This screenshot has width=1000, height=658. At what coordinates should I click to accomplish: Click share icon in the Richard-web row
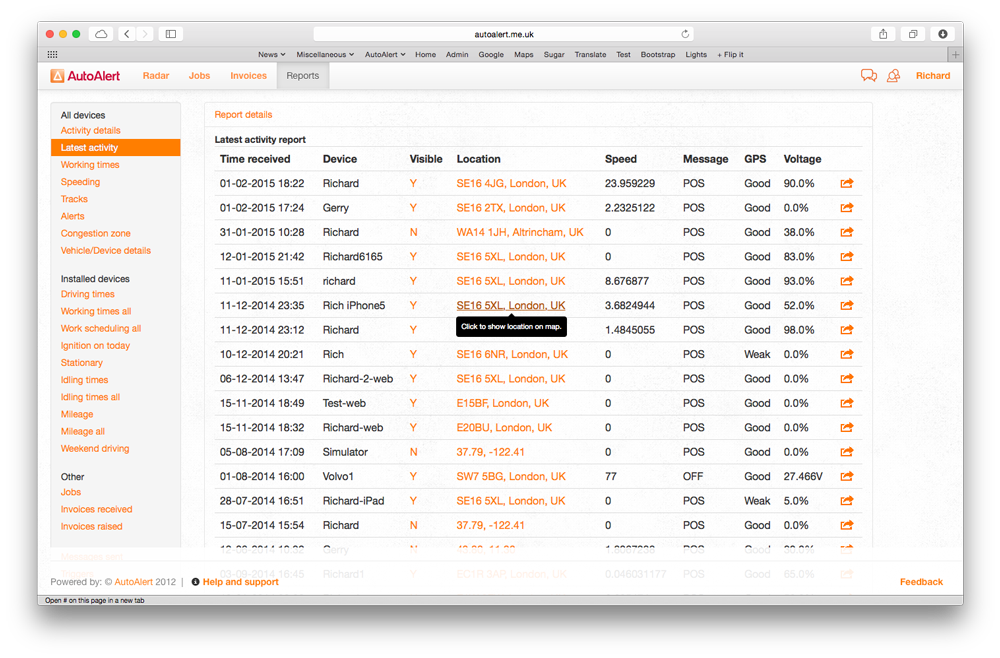(x=846, y=428)
